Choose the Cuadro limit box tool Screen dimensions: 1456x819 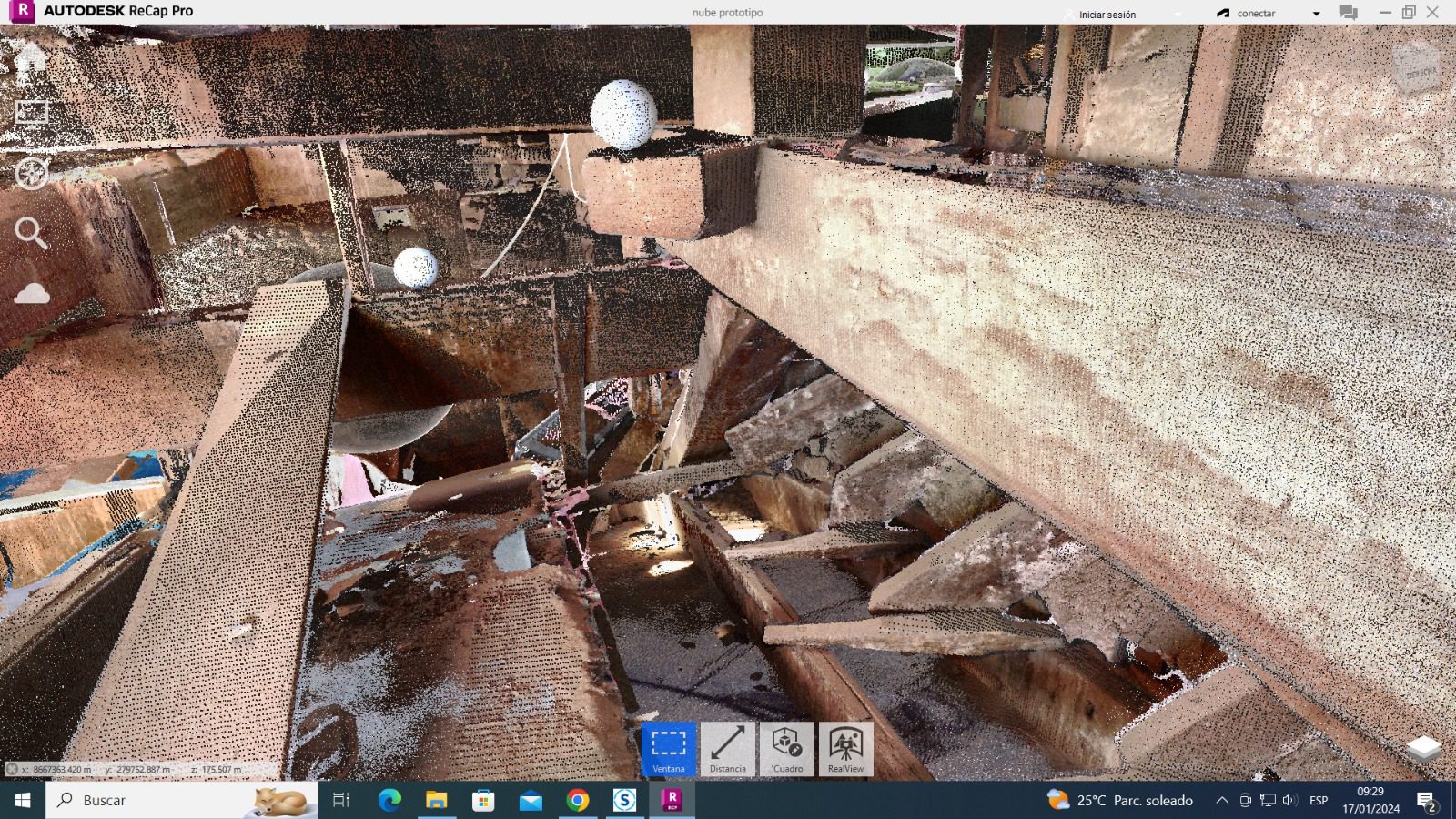point(787,749)
